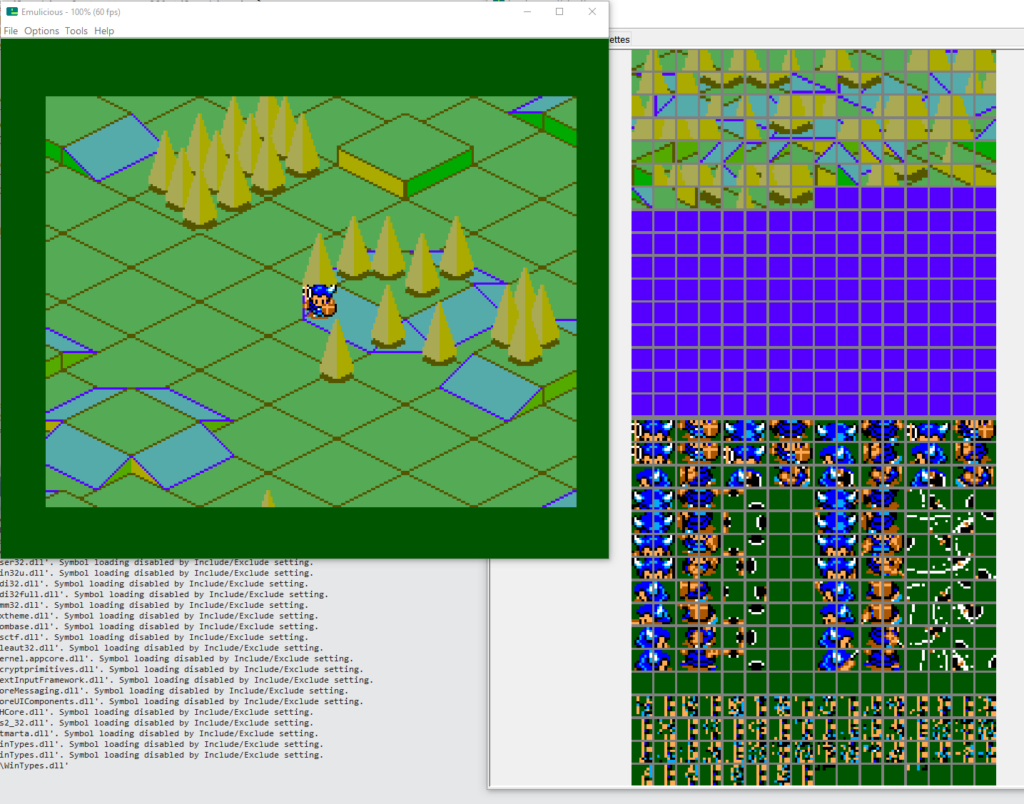Click the last log line ending WinTypes.dll'

[34, 766]
